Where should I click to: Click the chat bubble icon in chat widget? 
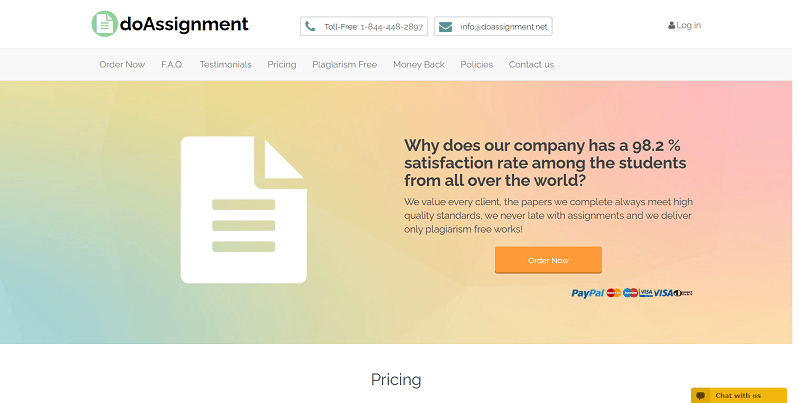tap(702, 395)
